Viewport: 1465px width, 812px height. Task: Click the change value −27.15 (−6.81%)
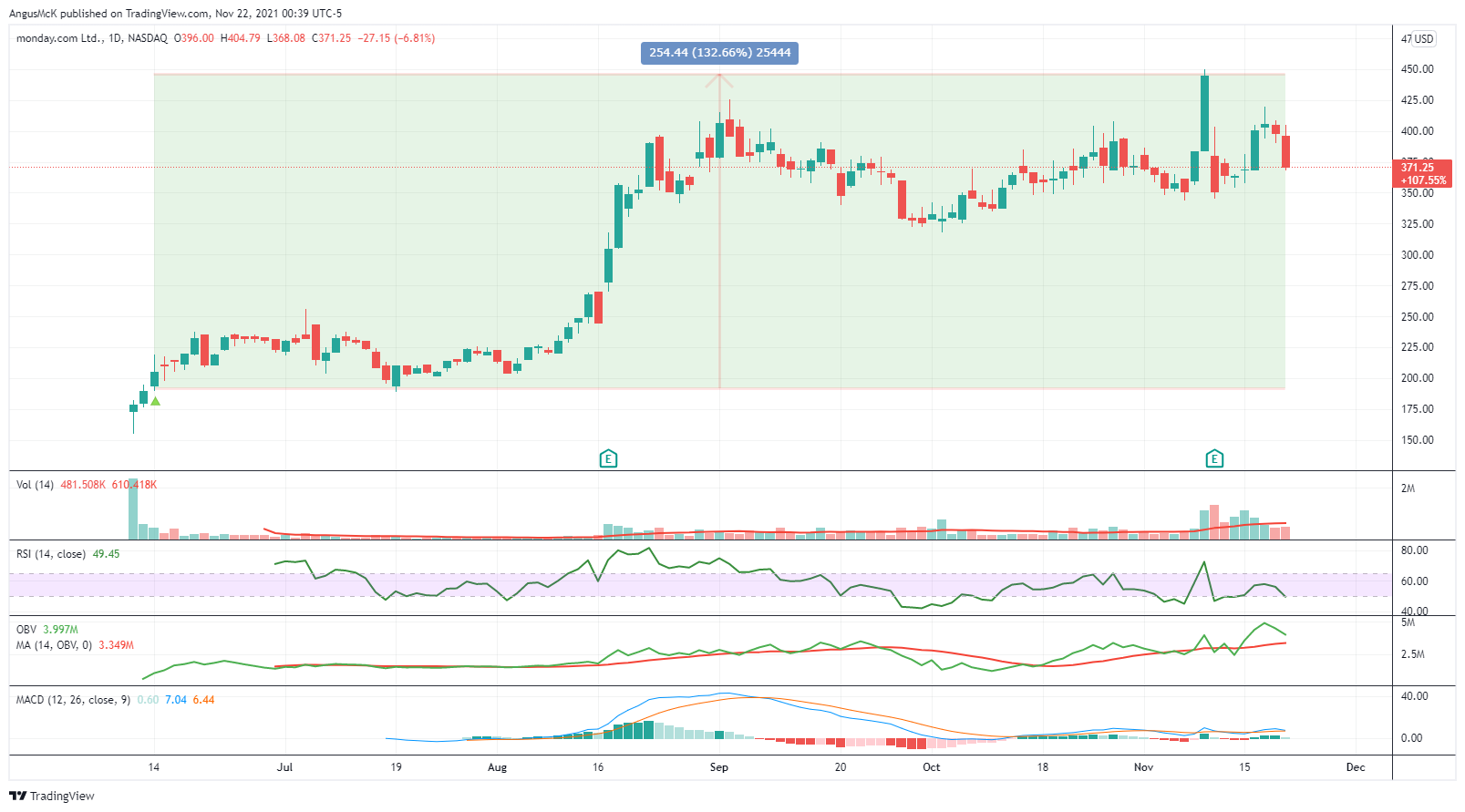tap(396, 38)
